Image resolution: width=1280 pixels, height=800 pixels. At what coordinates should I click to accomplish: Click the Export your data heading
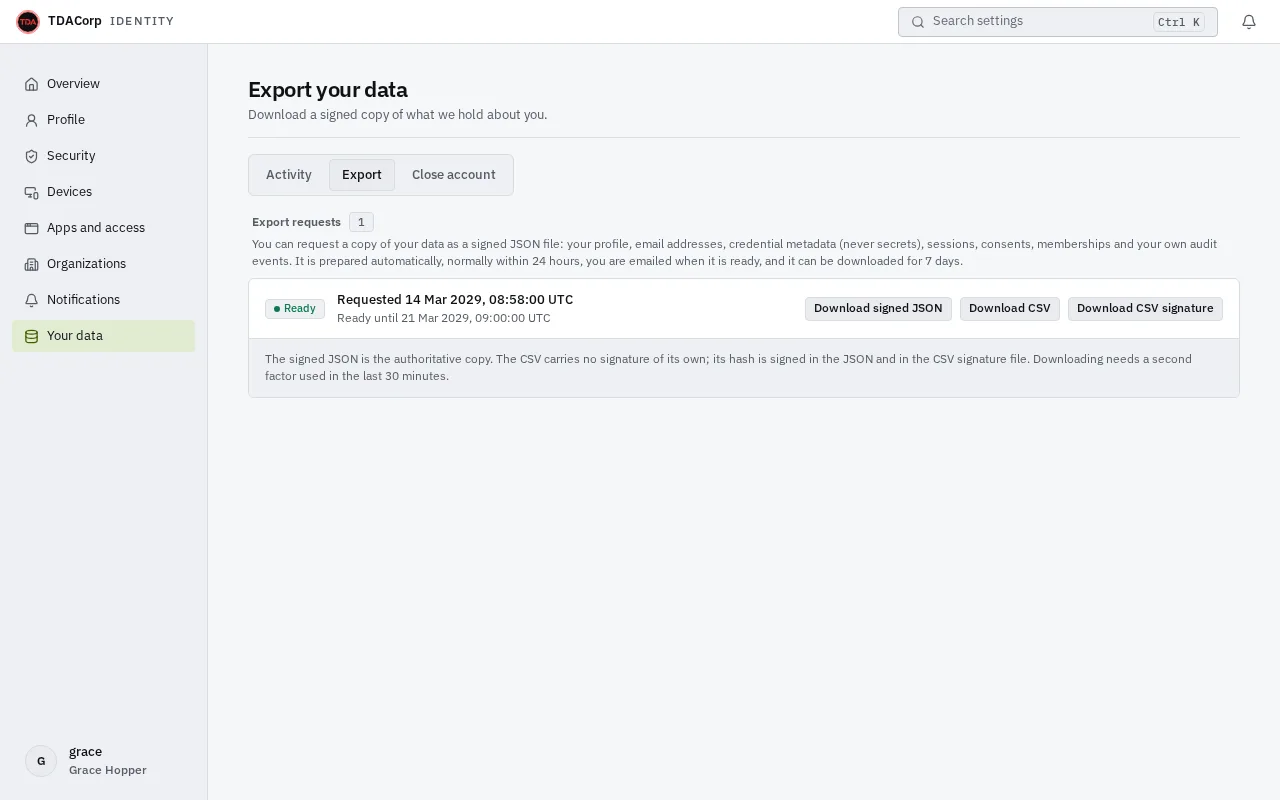pos(328,90)
